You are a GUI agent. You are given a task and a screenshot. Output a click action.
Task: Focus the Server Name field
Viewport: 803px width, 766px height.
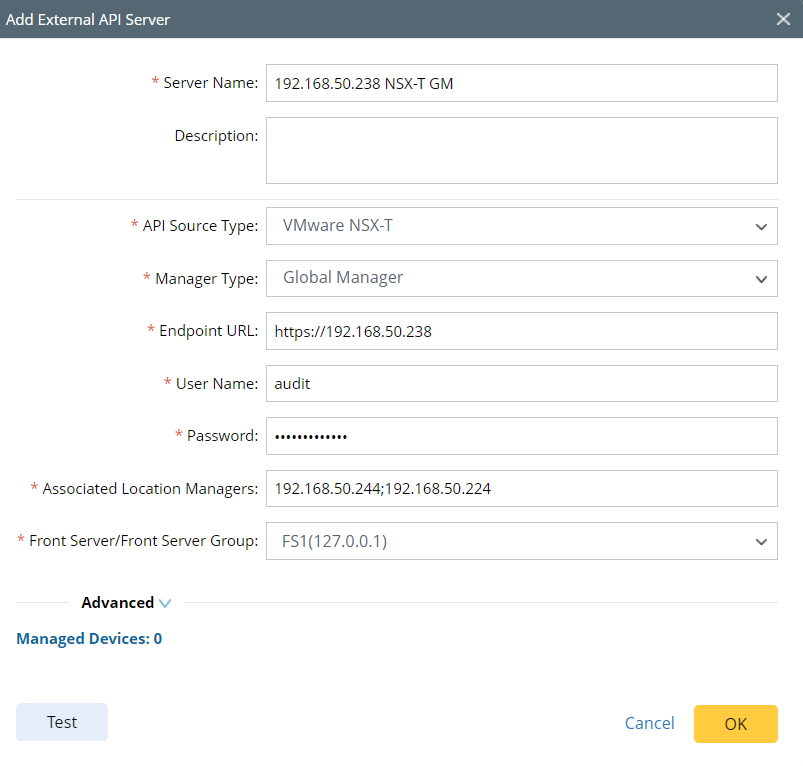[521, 84]
